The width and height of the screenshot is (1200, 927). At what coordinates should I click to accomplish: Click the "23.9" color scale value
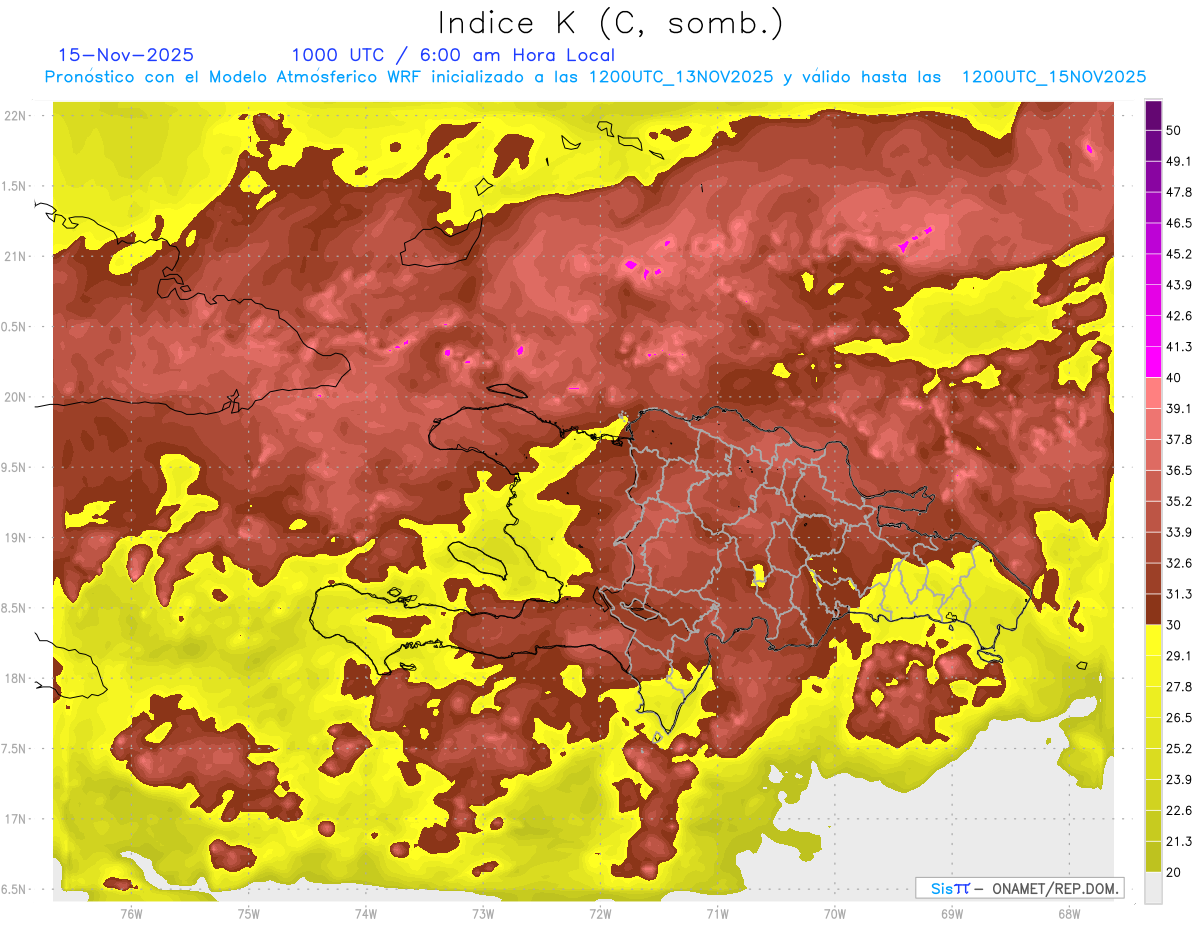coord(1179,779)
